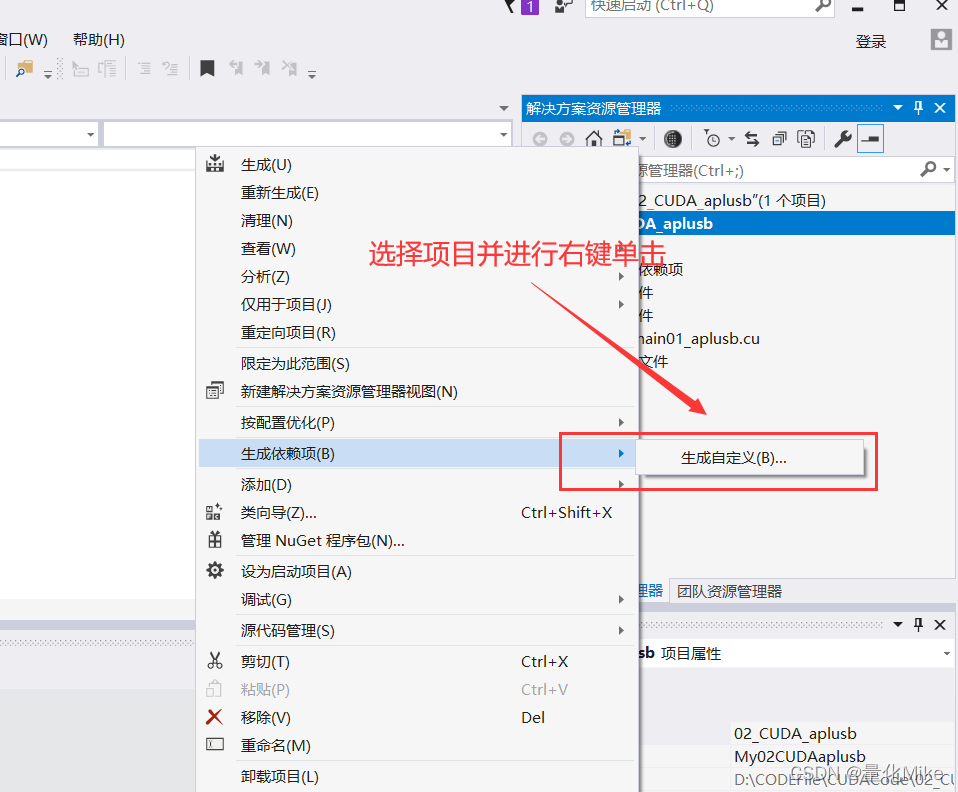Click the 登录 sign-in link
This screenshot has width=958, height=792.
click(x=870, y=40)
